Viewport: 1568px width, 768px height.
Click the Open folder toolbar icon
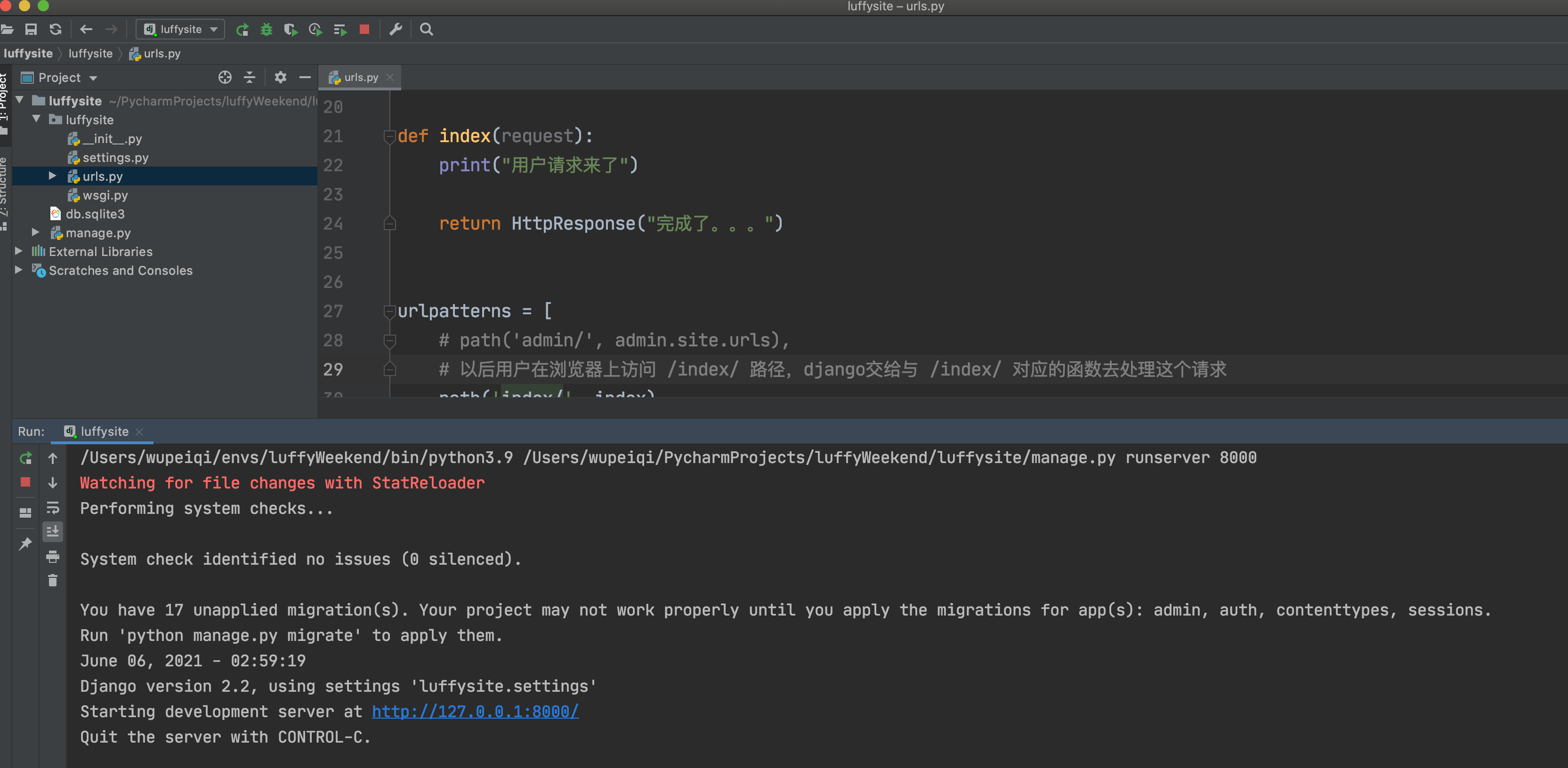coord(8,29)
